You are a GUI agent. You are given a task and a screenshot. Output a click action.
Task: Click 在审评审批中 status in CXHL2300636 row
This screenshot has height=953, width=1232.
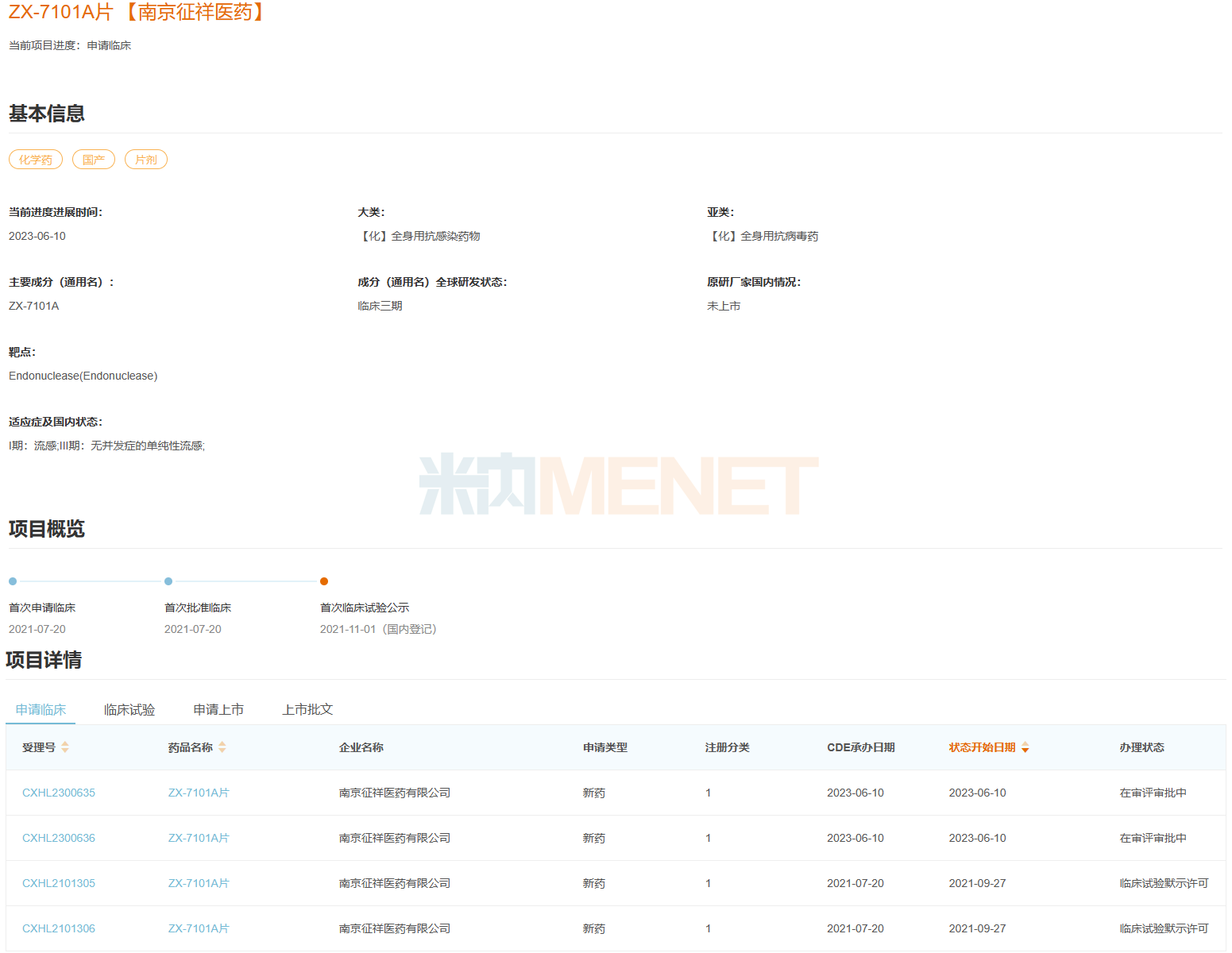pyautogui.click(x=1153, y=838)
